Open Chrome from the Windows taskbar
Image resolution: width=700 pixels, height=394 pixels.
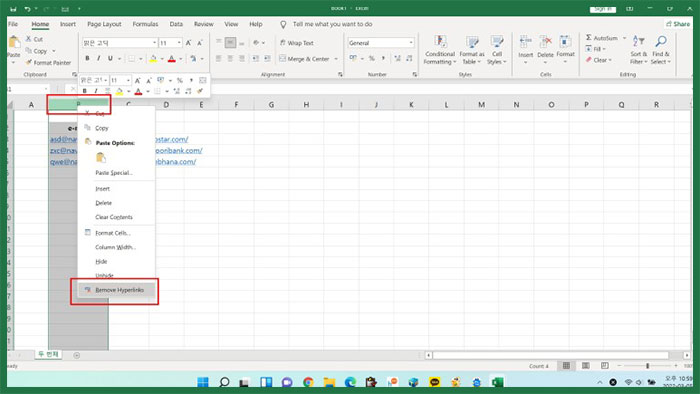click(308, 382)
